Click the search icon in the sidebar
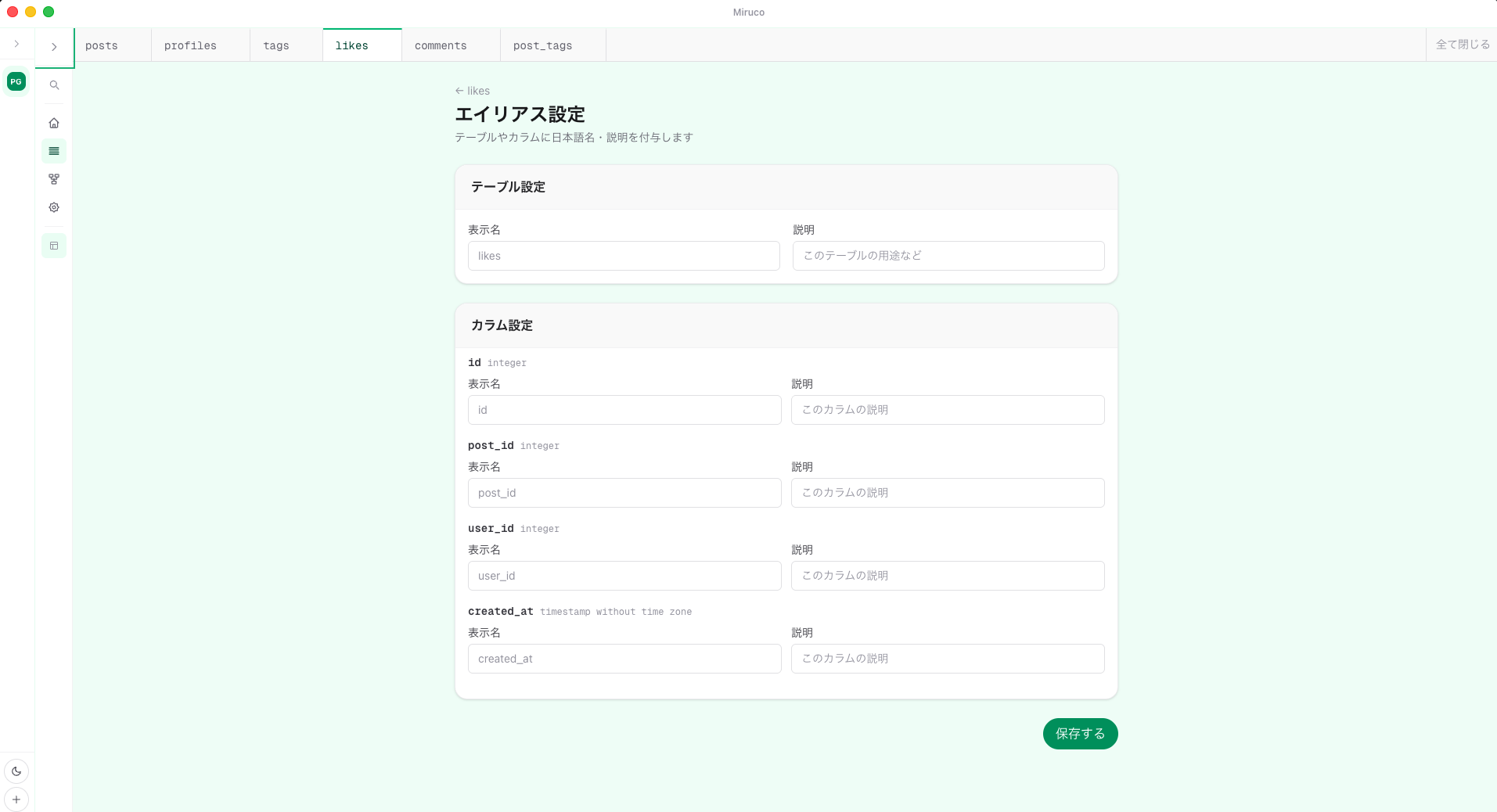 click(x=54, y=85)
